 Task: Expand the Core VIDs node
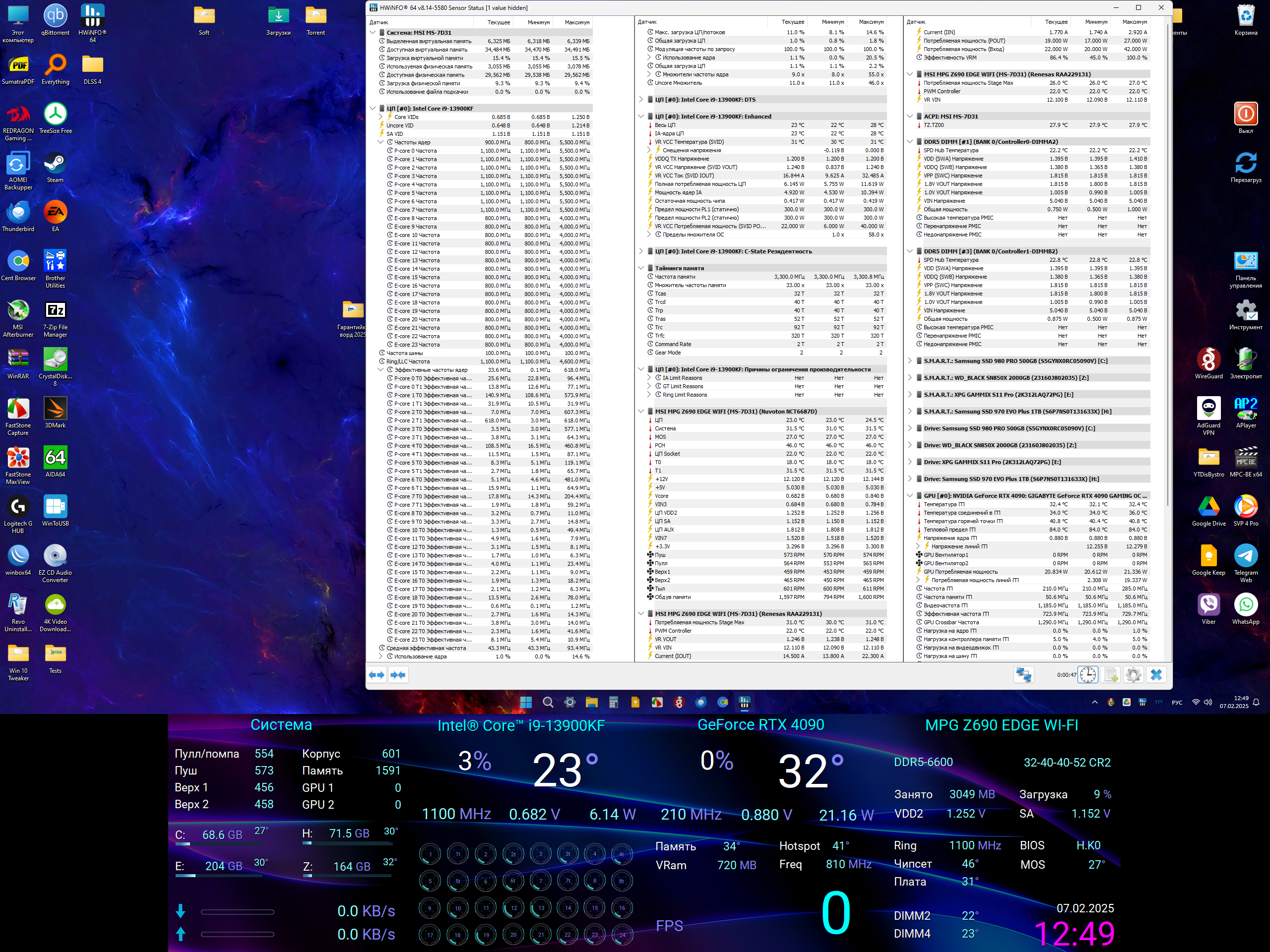pos(381,117)
